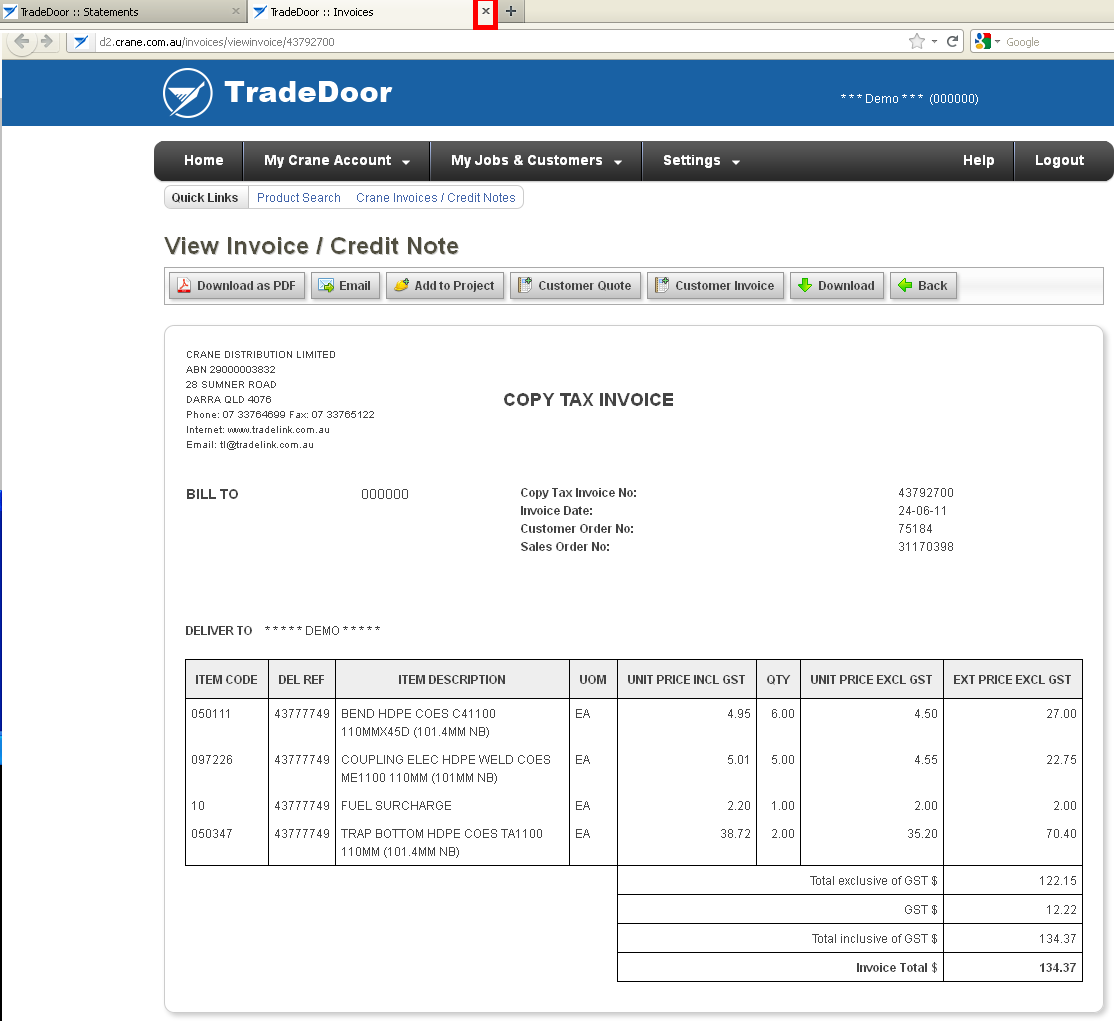Image resolution: width=1114 pixels, height=1021 pixels.
Task: Click the Customer Quote button
Action: click(575, 286)
